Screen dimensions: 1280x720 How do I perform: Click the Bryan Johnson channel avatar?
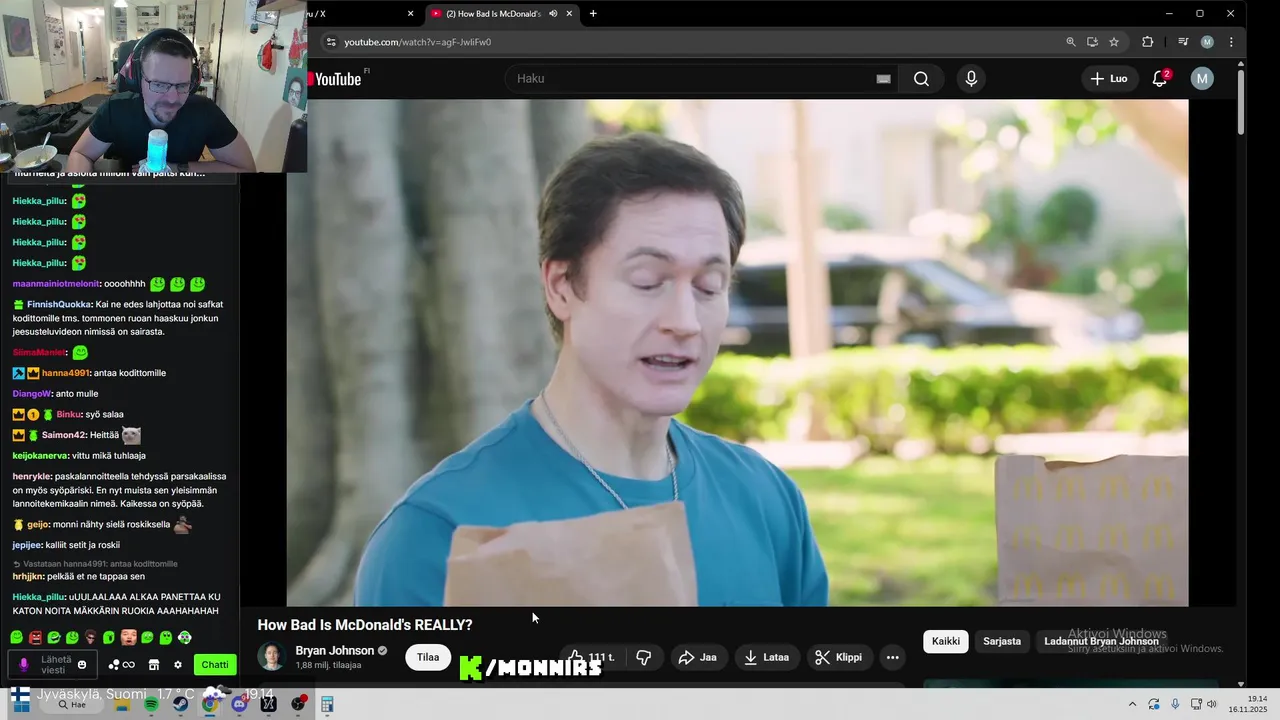coord(271,657)
